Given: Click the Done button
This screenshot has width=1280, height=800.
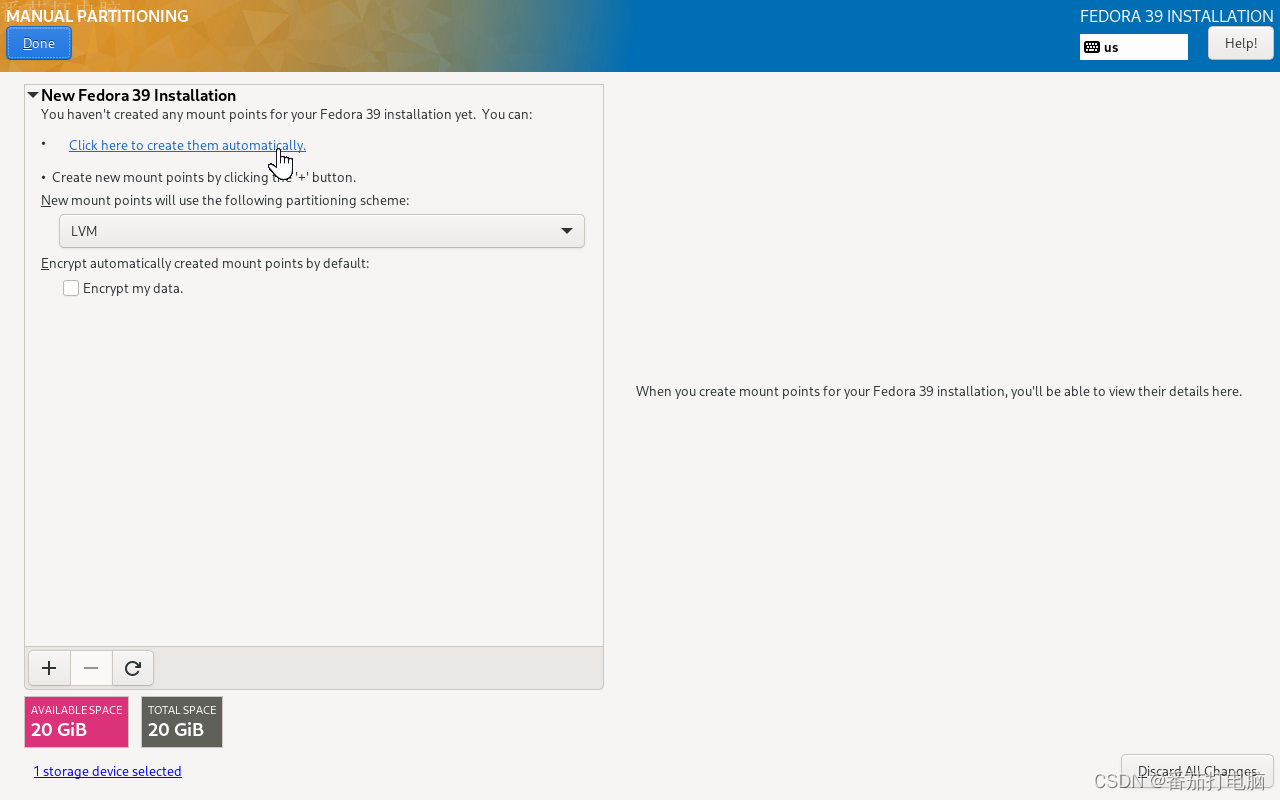Looking at the screenshot, I should (39, 43).
